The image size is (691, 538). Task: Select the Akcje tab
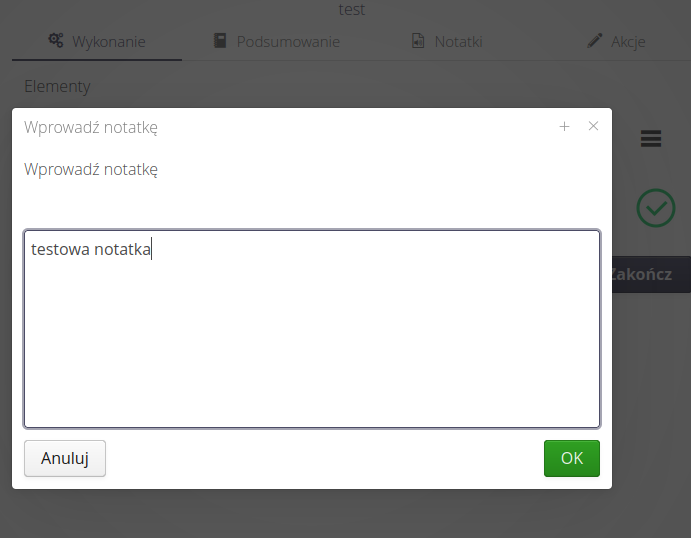(628, 42)
